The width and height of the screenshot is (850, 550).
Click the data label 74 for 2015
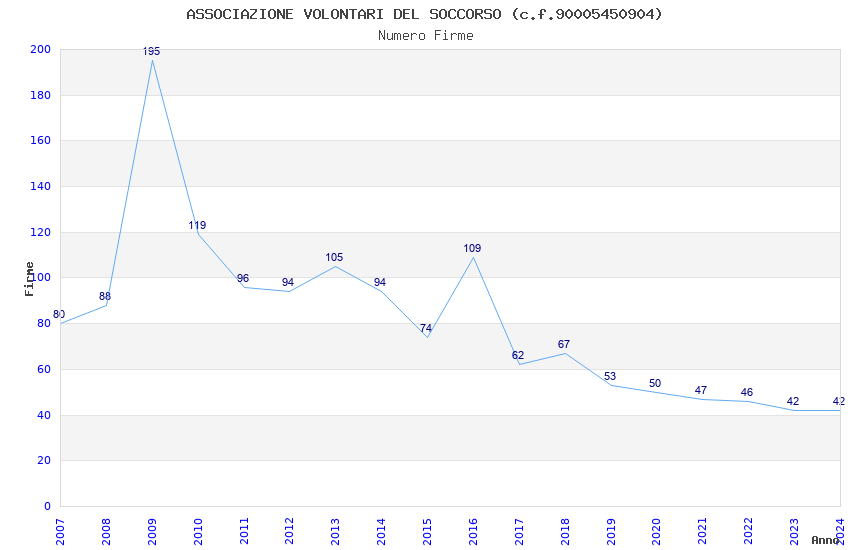coord(426,328)
